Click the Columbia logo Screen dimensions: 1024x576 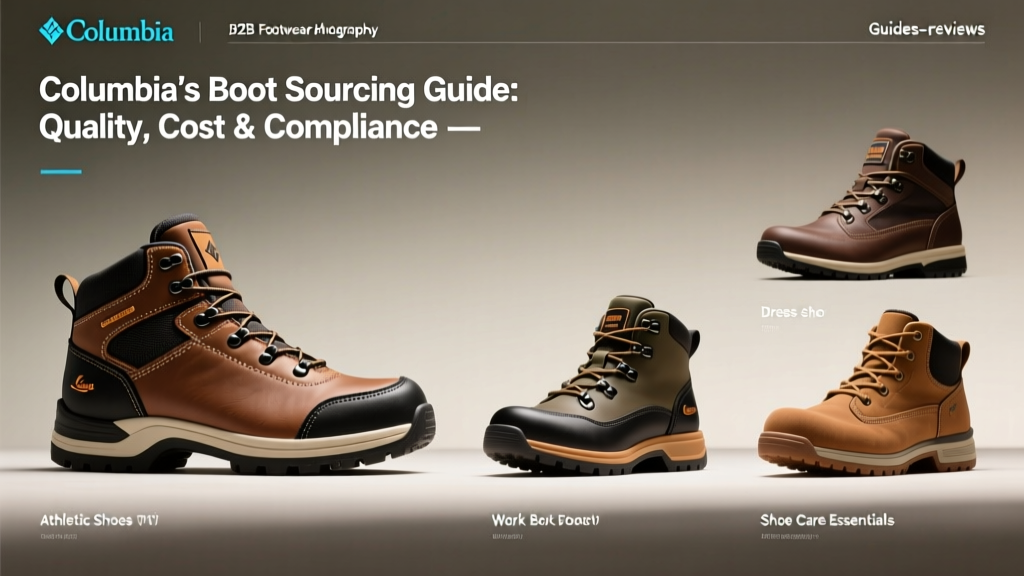tap(106, 31)
